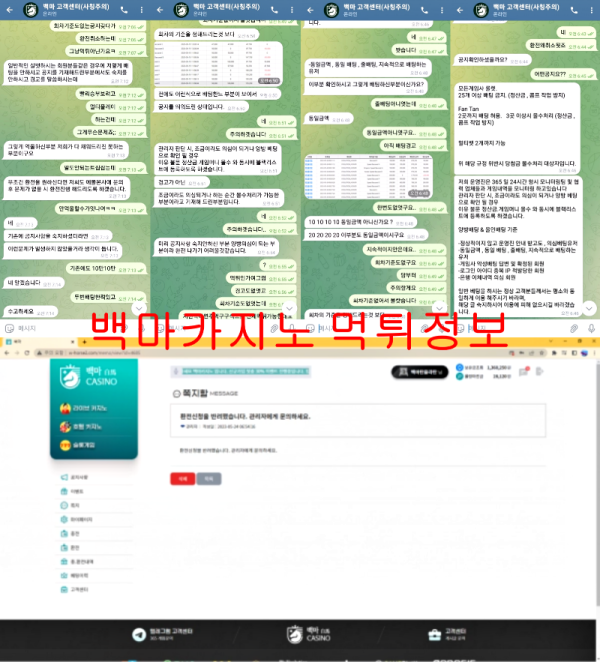The height and width of the screenshot is (662, 600).
Task: Open 슬롯게임 category
Action: coord(77,445)
